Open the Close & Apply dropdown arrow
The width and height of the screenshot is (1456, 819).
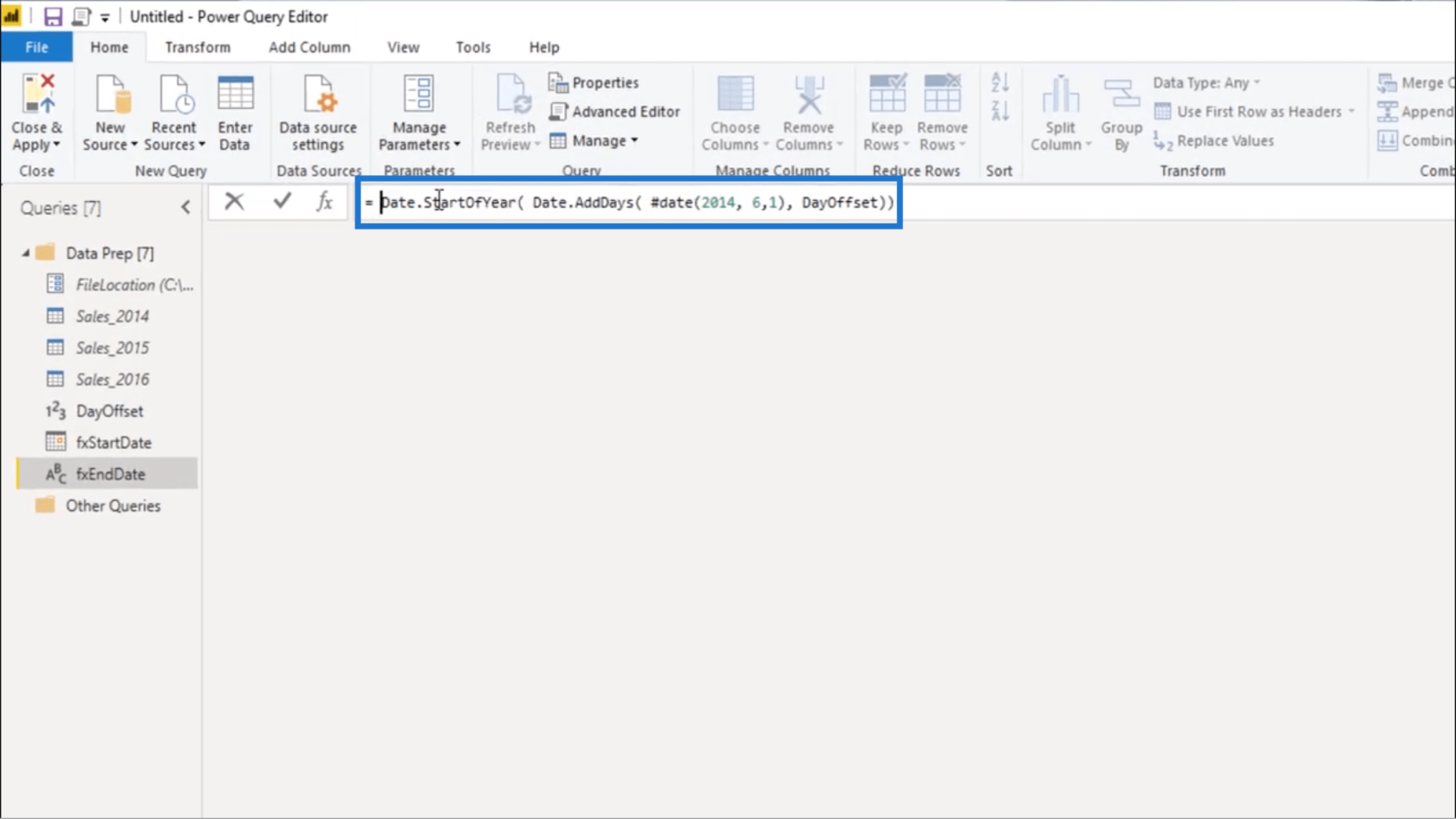pos(57,145)
